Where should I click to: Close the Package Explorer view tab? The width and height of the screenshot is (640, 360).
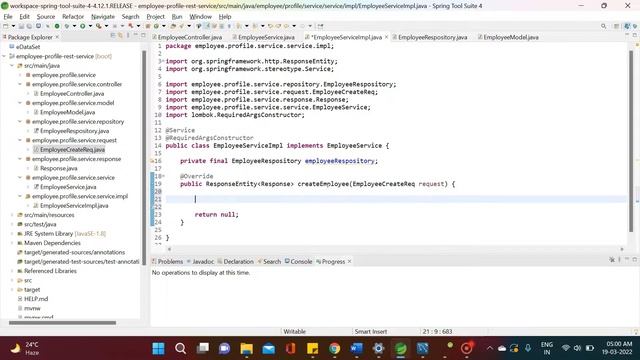pos(57,37)
